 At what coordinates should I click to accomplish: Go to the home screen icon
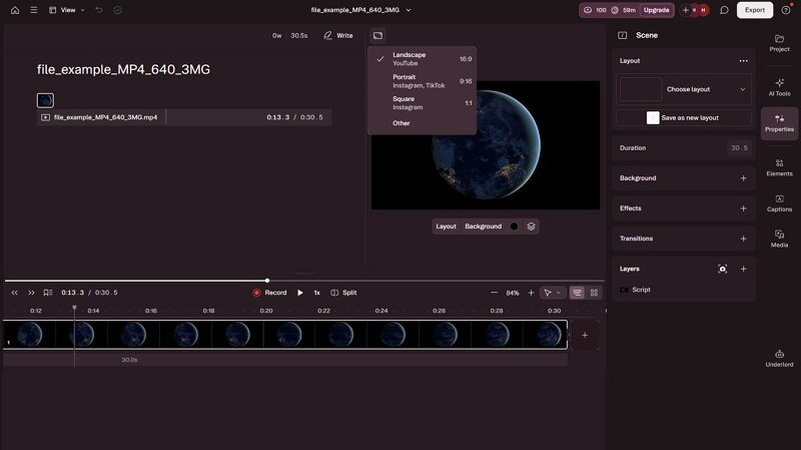(15, 10)
